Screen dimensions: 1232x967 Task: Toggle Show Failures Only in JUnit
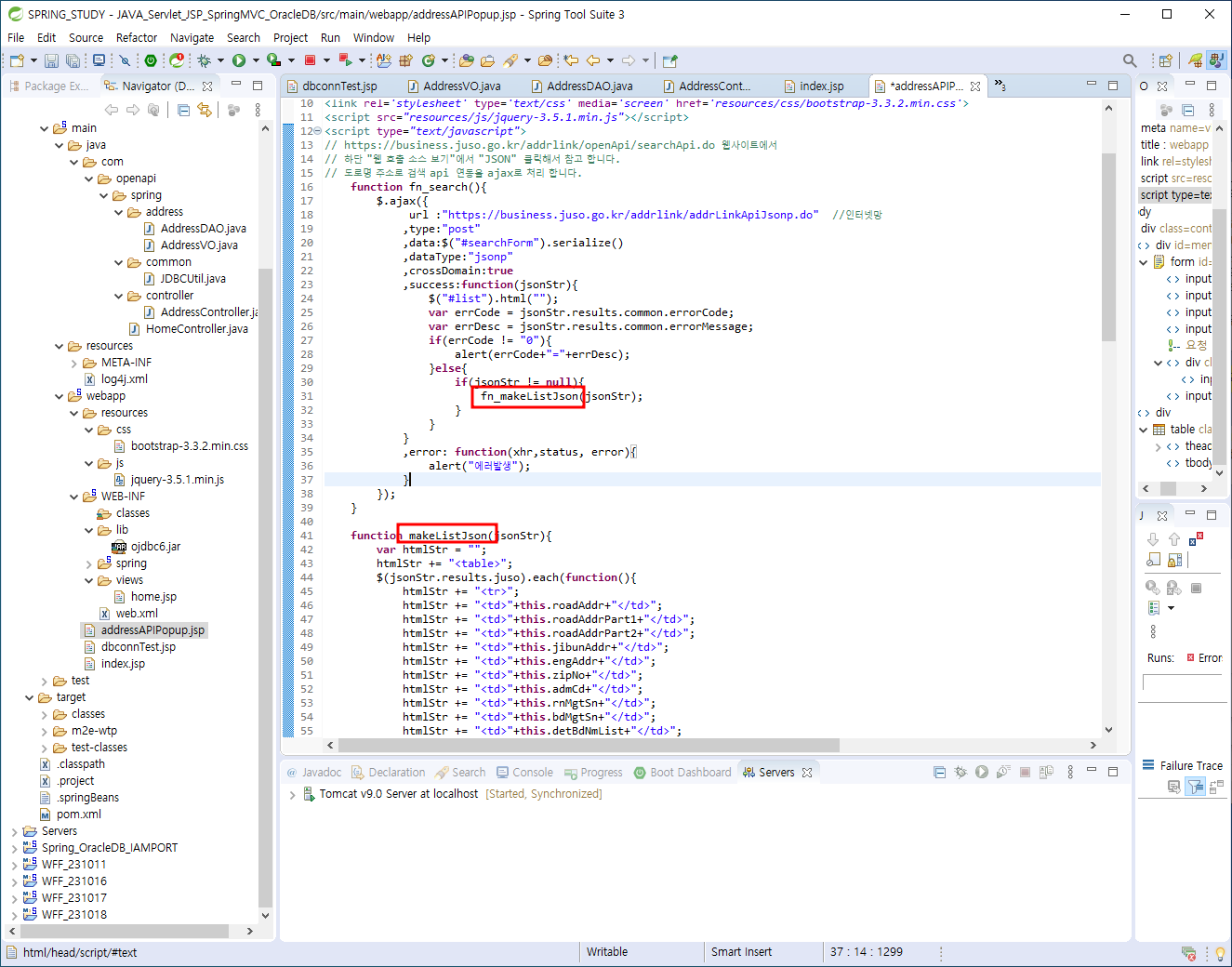point(1196,537)
